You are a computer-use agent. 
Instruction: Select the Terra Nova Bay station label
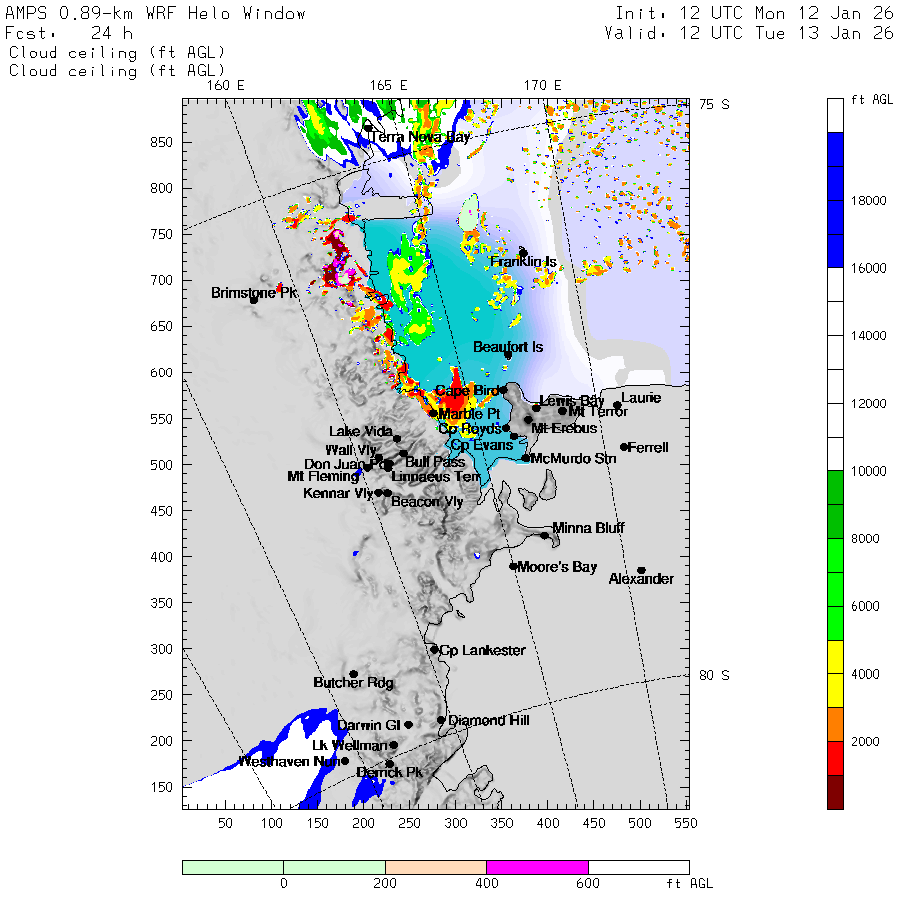[420, 137]
